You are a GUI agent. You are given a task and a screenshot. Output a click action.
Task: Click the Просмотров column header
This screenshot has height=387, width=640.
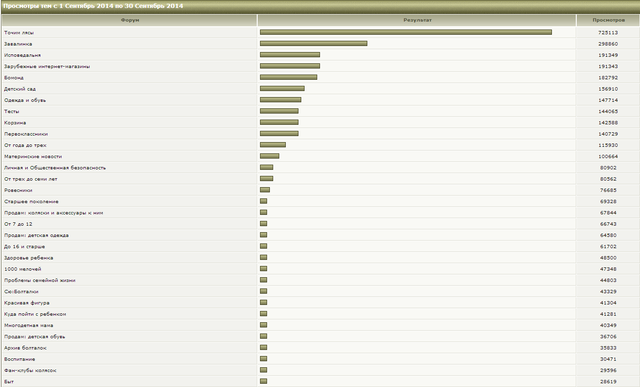tap(608, 20)
